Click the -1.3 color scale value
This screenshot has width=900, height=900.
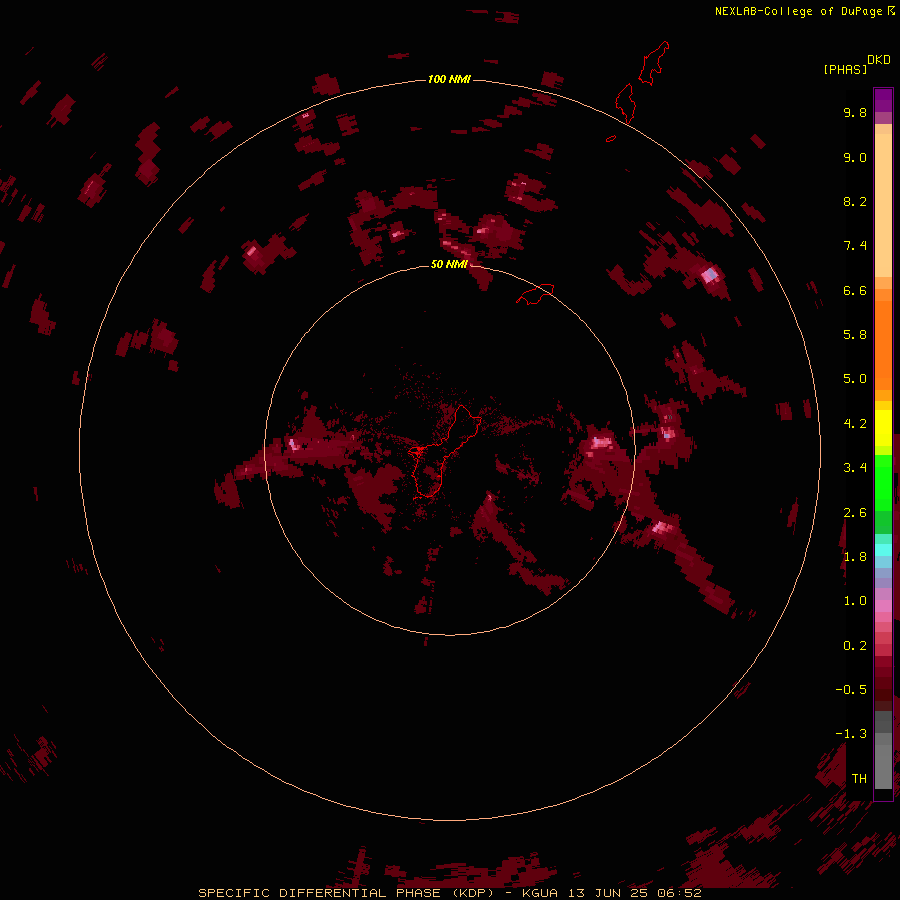[851, 734]
